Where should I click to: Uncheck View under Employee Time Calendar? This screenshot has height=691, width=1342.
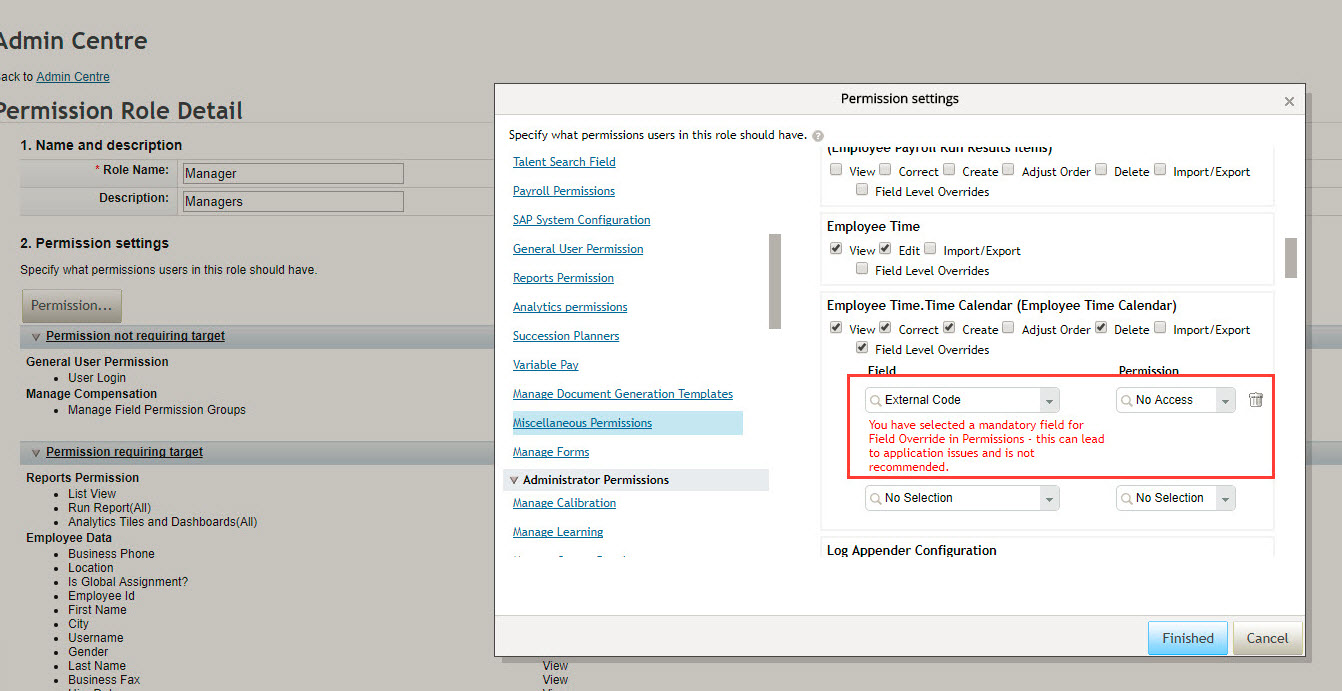pos(836,328)
